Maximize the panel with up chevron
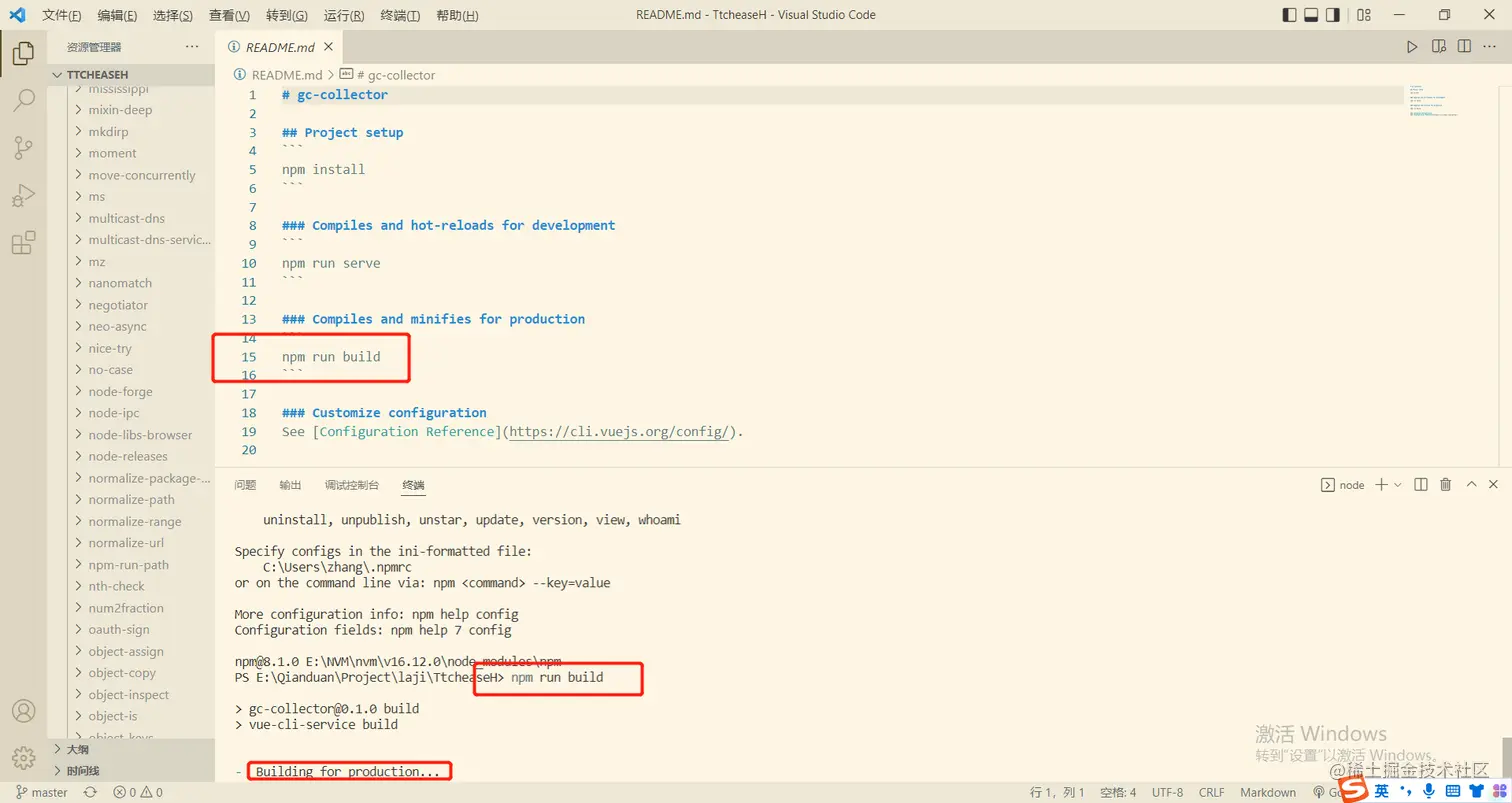Image resolution: width=1512 pixels, height=803 pixels. tap(1470, 485)
